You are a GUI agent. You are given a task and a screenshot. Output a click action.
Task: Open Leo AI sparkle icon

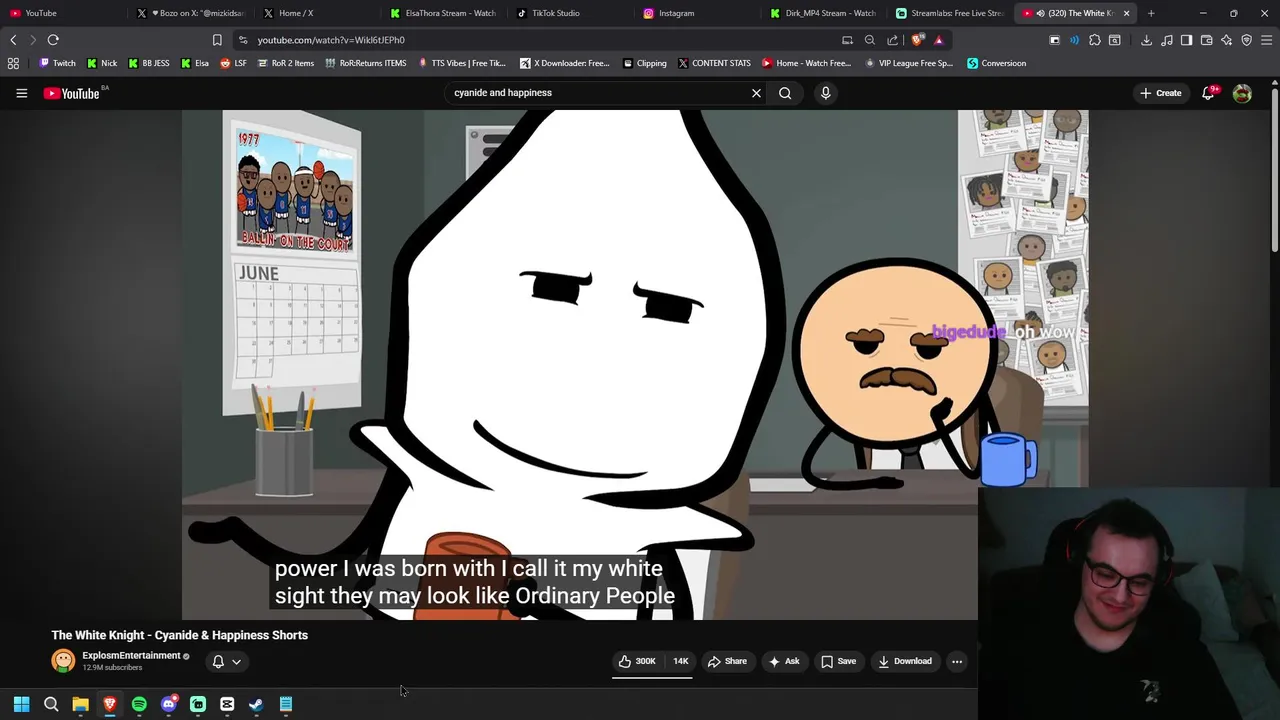coord(1226,40)
